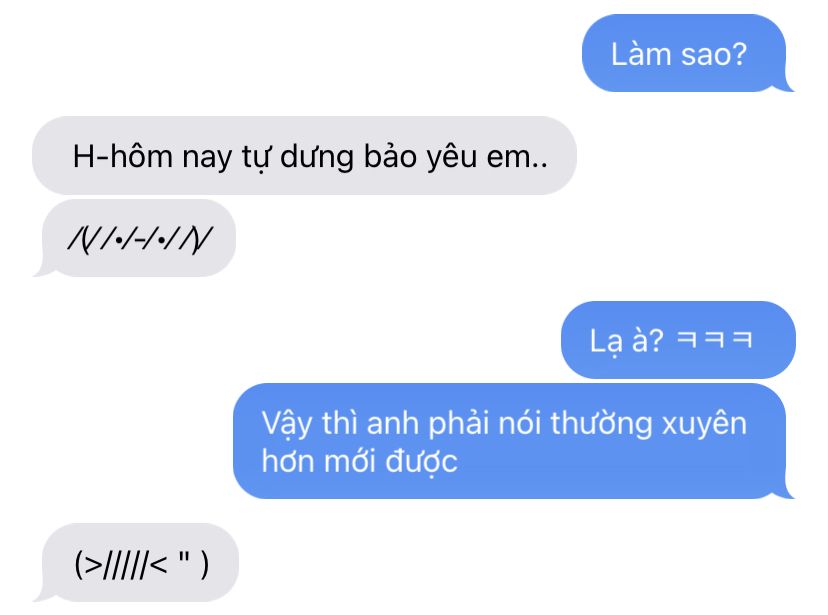Image resolution: width=828 pixels, height=615 pixels.
Task: Tap the '(>/////< " )' blushing emoticon bubble
Action: (x=140, y=563)
